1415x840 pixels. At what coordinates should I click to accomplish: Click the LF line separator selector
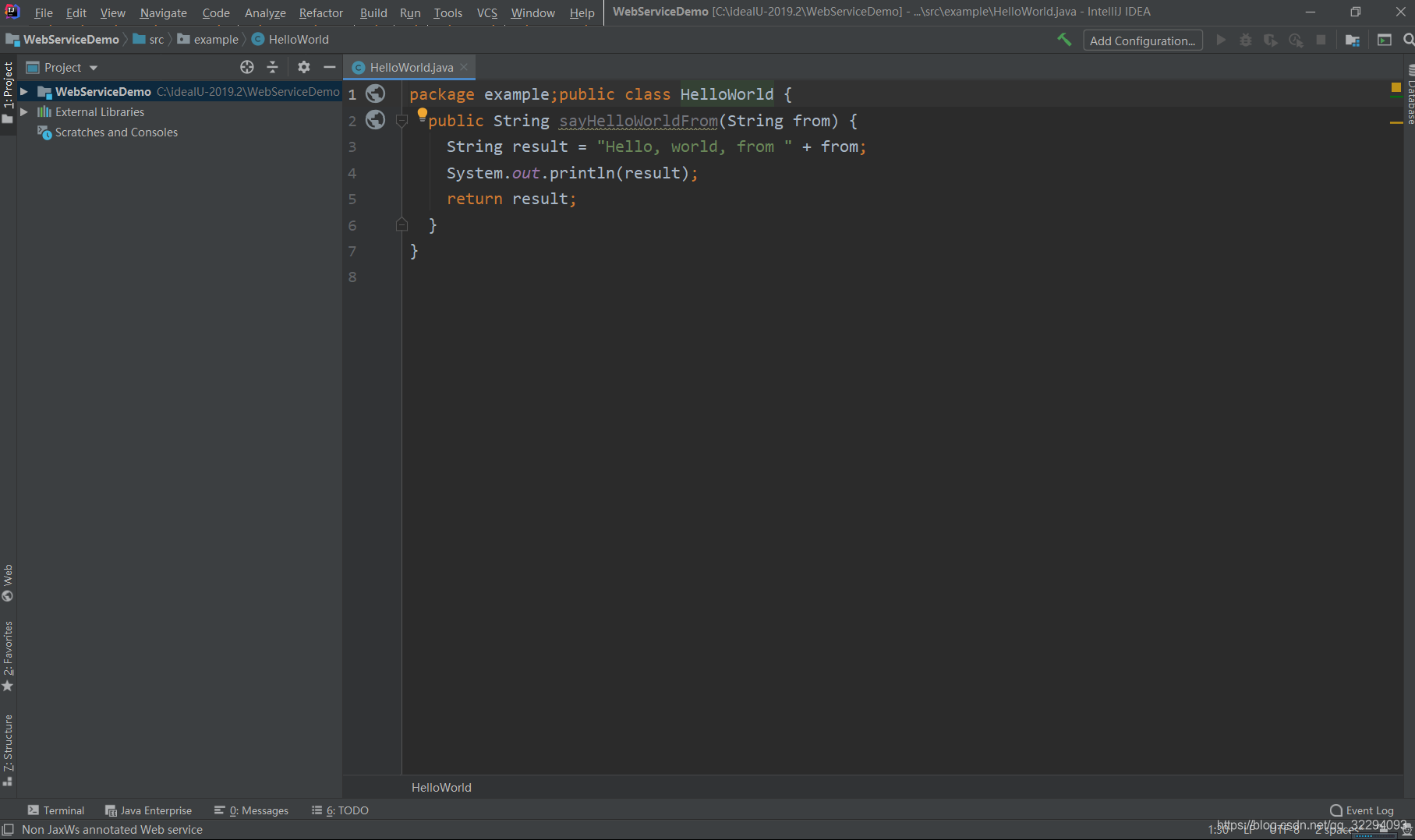pos(1249,830)
